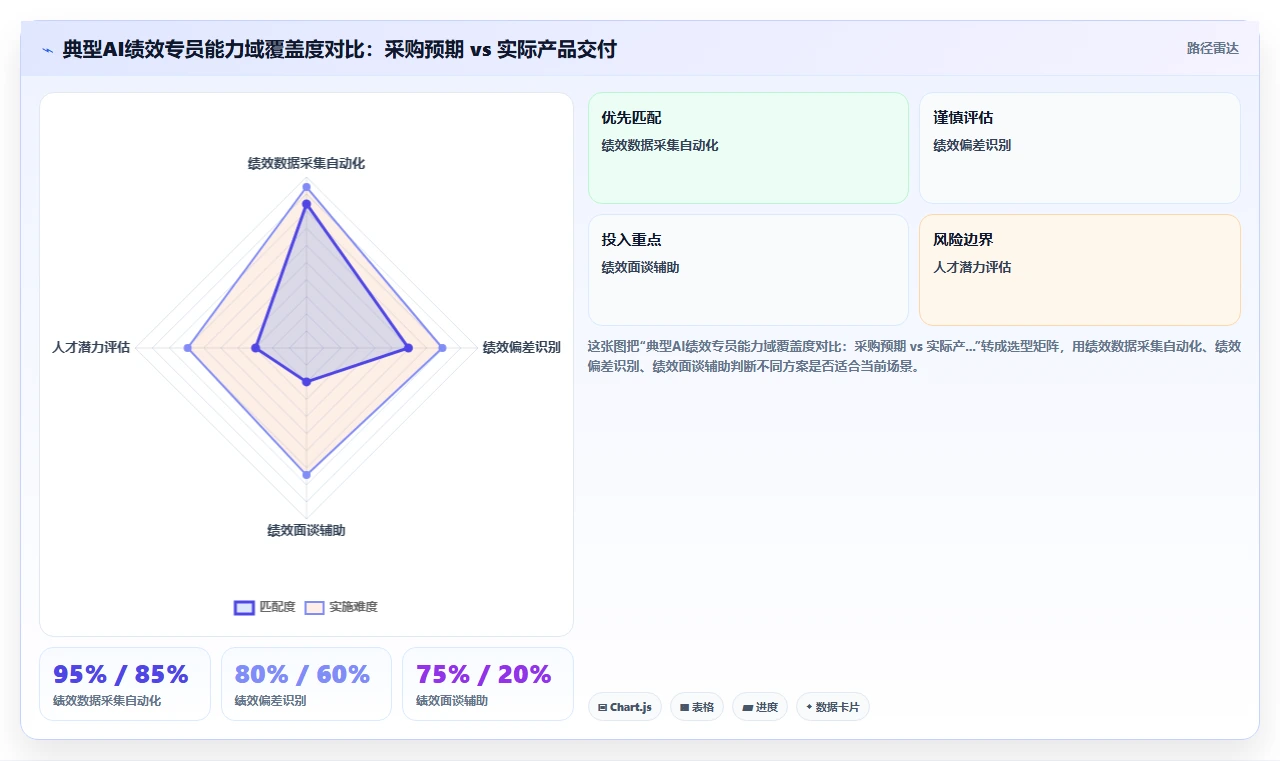Click the top data point of 匹配度 series

[306, 204]
